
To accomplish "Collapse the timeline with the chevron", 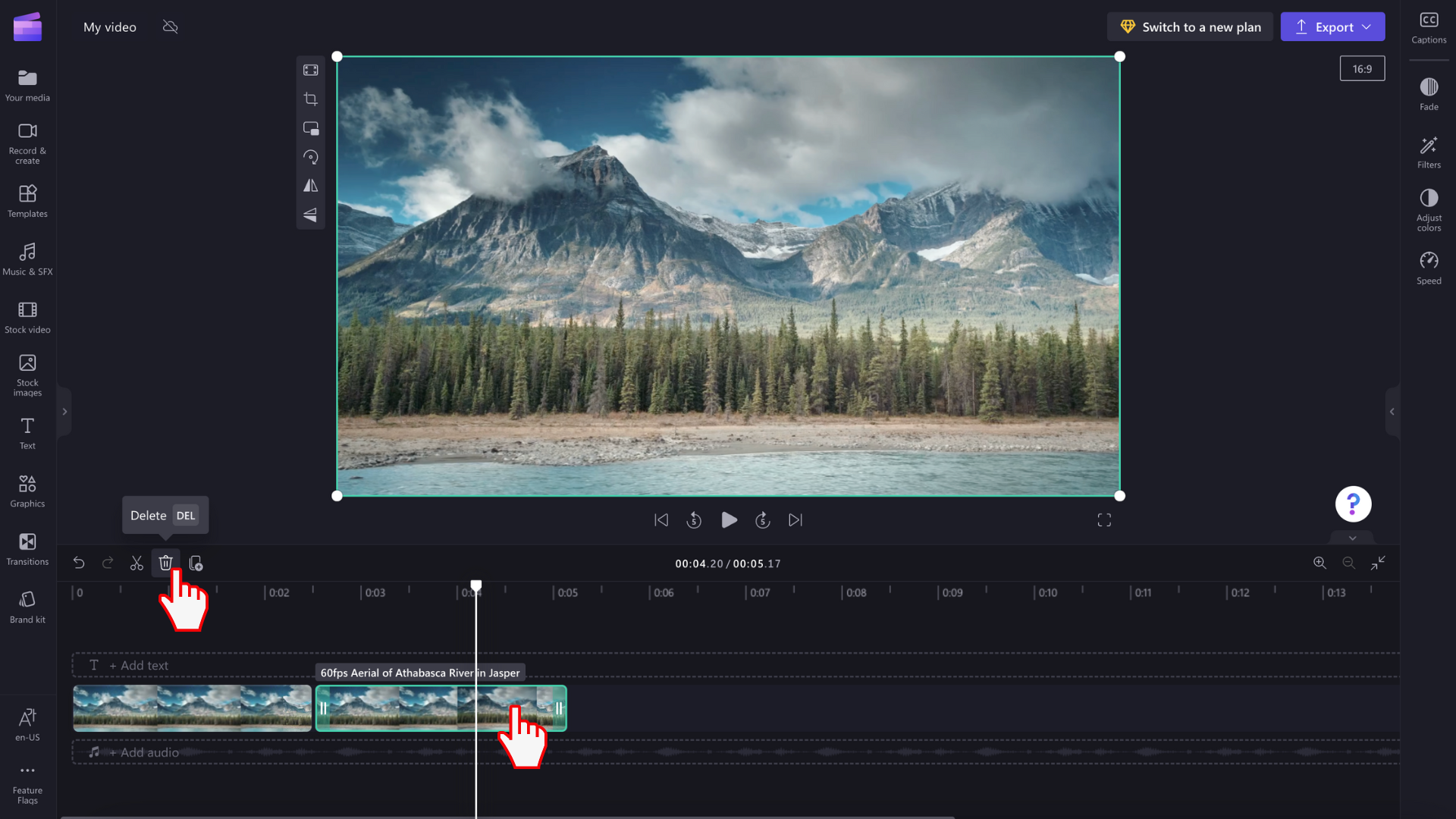I will click(1352, 538).
